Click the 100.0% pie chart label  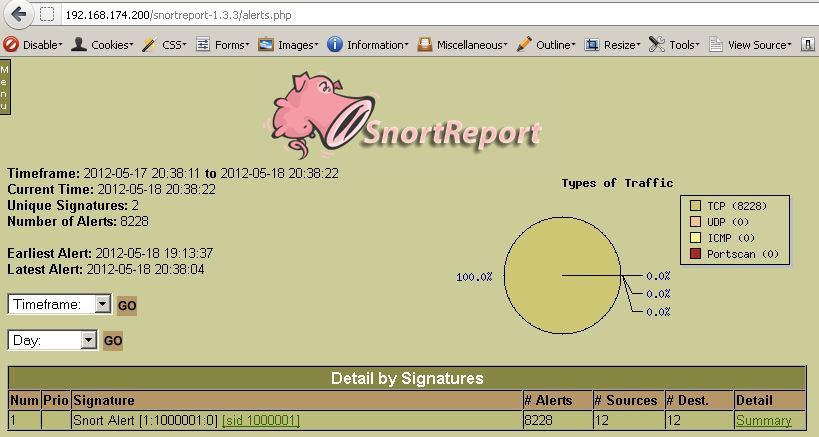[x=474, y=277]
